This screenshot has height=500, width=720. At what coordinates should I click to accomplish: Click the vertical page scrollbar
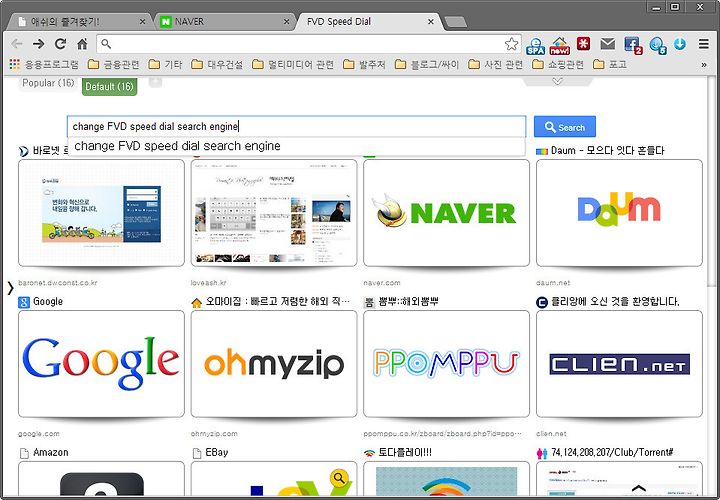coord(712,184)
